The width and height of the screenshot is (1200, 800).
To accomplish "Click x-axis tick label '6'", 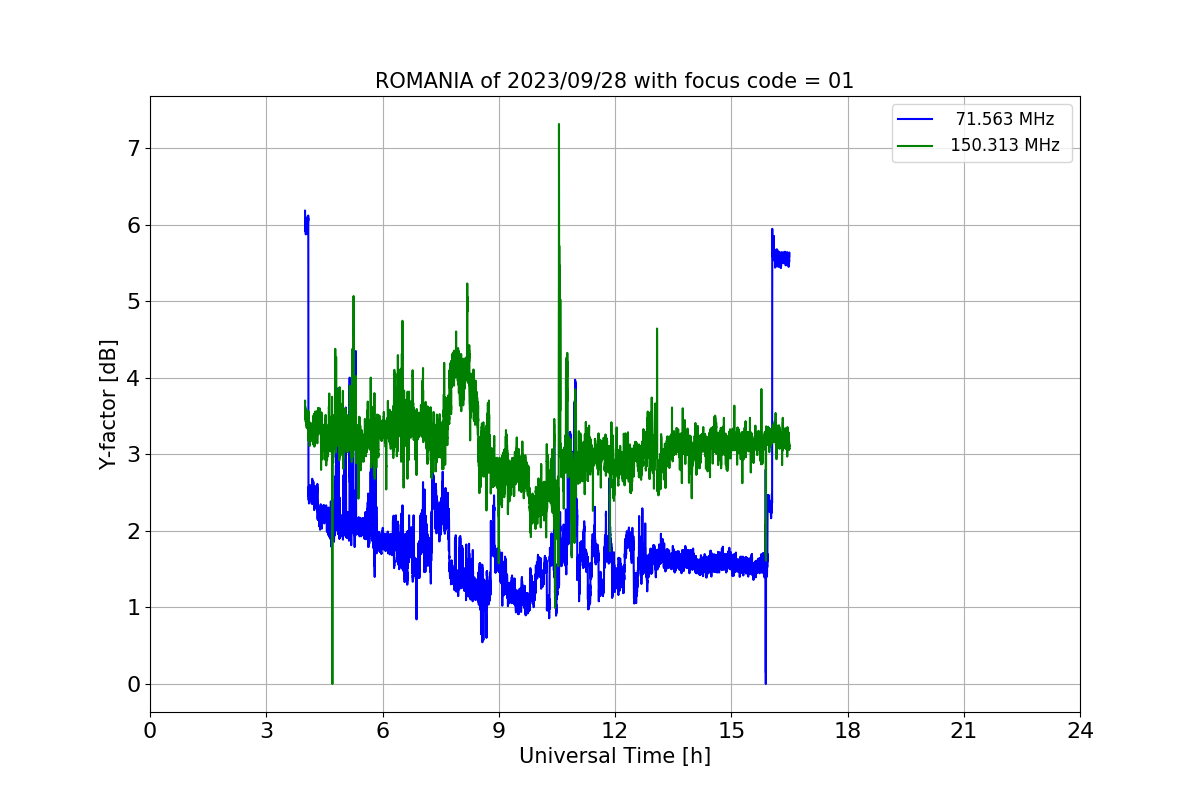I will pyautogui.click(x=383, y=731).
